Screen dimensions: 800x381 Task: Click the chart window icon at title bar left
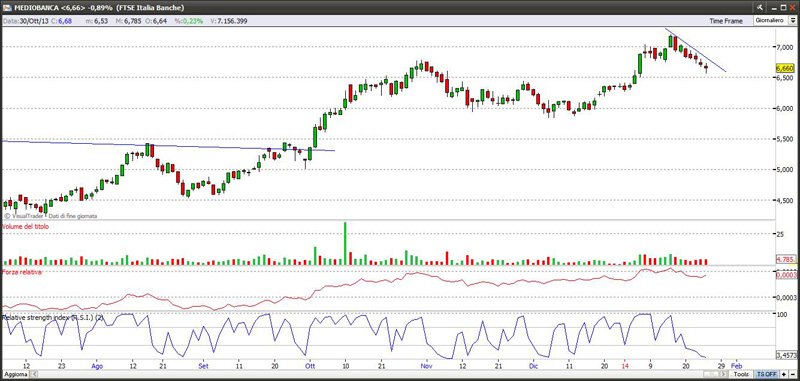[x=7, y=8]
